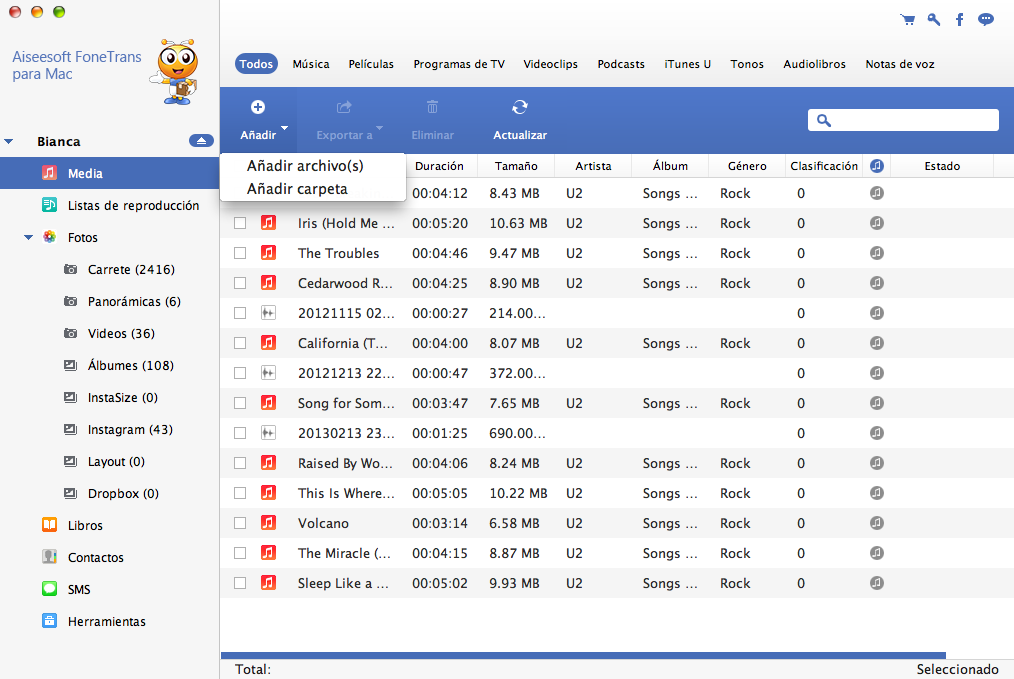Click the Actualizar refresh icon
Image resolution: width=1014 pixels, height=679 pixels.
(520, 107)
